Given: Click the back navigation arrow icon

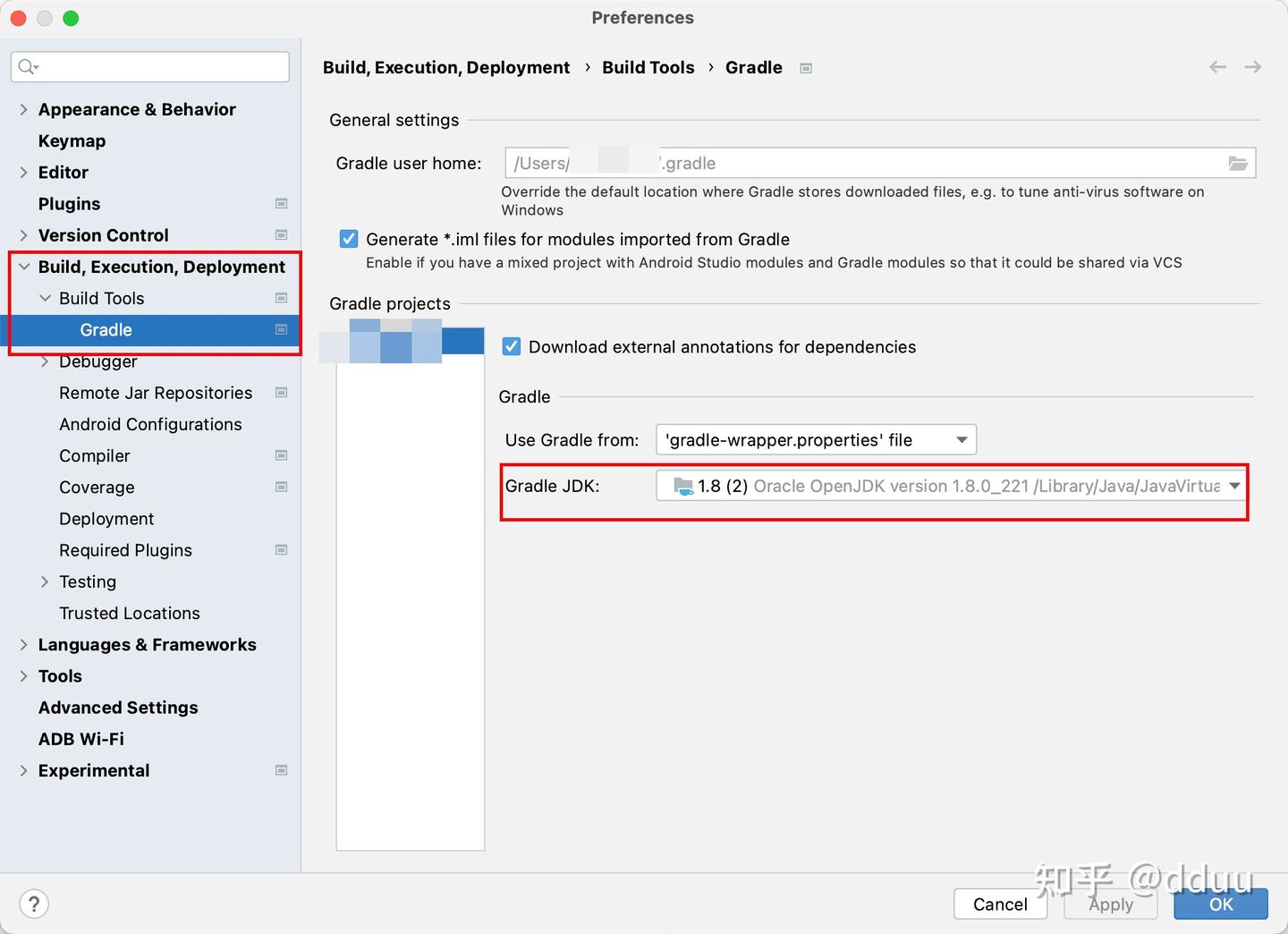Looking at the screenshot, I should tap(1217, 67).
